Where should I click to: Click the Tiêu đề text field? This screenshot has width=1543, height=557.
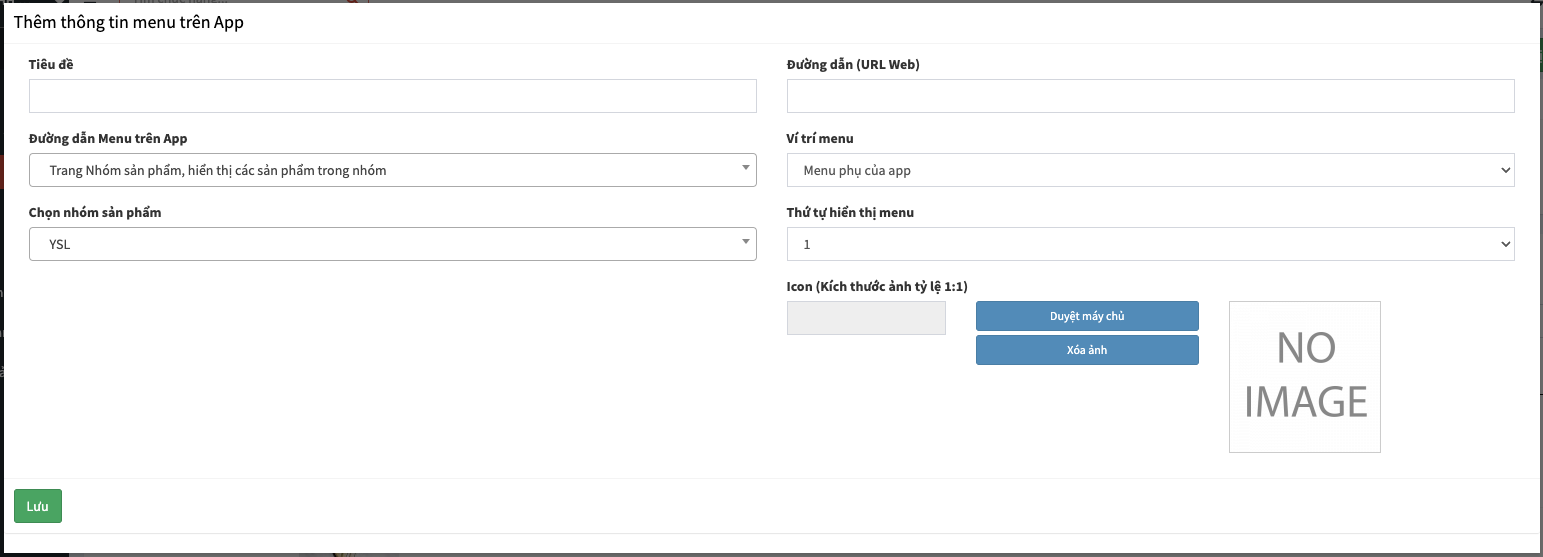[392, 96]
